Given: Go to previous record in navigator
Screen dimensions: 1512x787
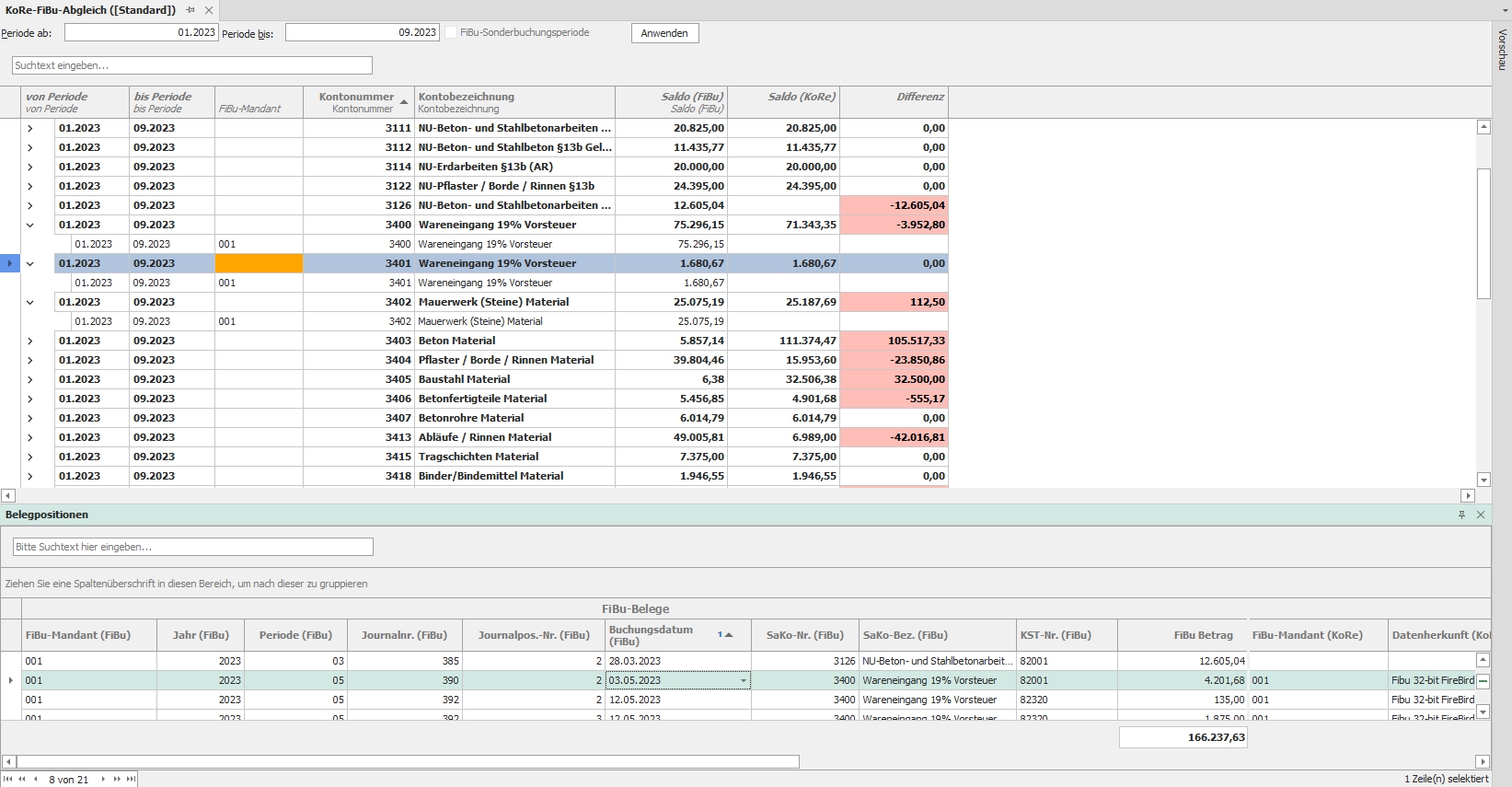Looking at the screenshot, I should pos(35,780).
